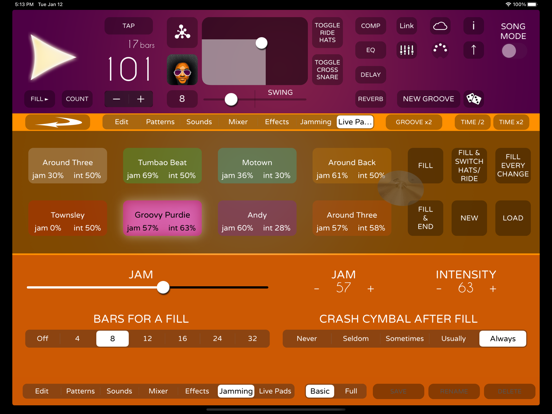Switch to the upper Jamming tab
The image size is (552, 414).
(x=315, y=122)
